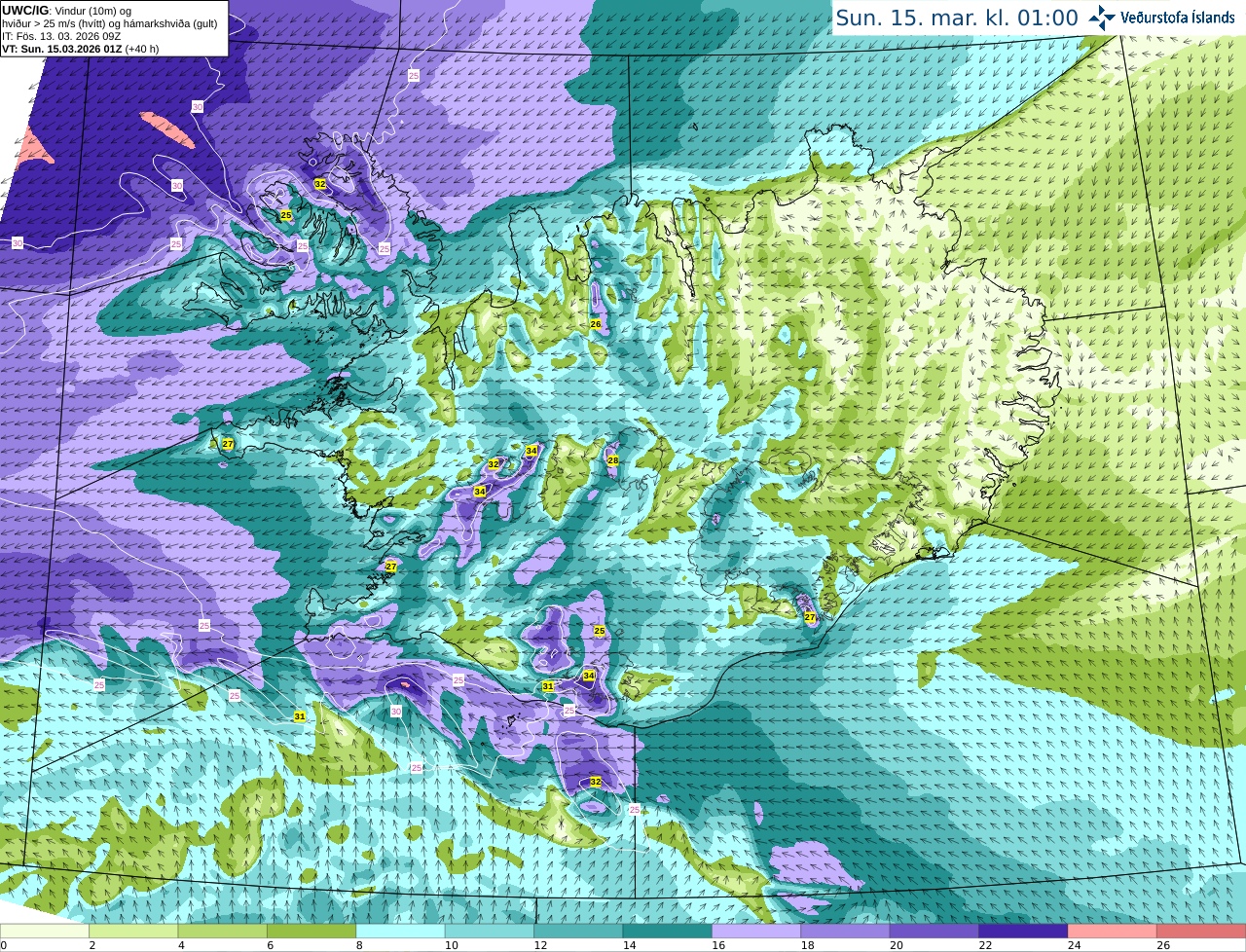Pick the palest legend swatch below 2 m/s
The image size is (1246, 952).
pyautogui.click(x=45, y=932)
